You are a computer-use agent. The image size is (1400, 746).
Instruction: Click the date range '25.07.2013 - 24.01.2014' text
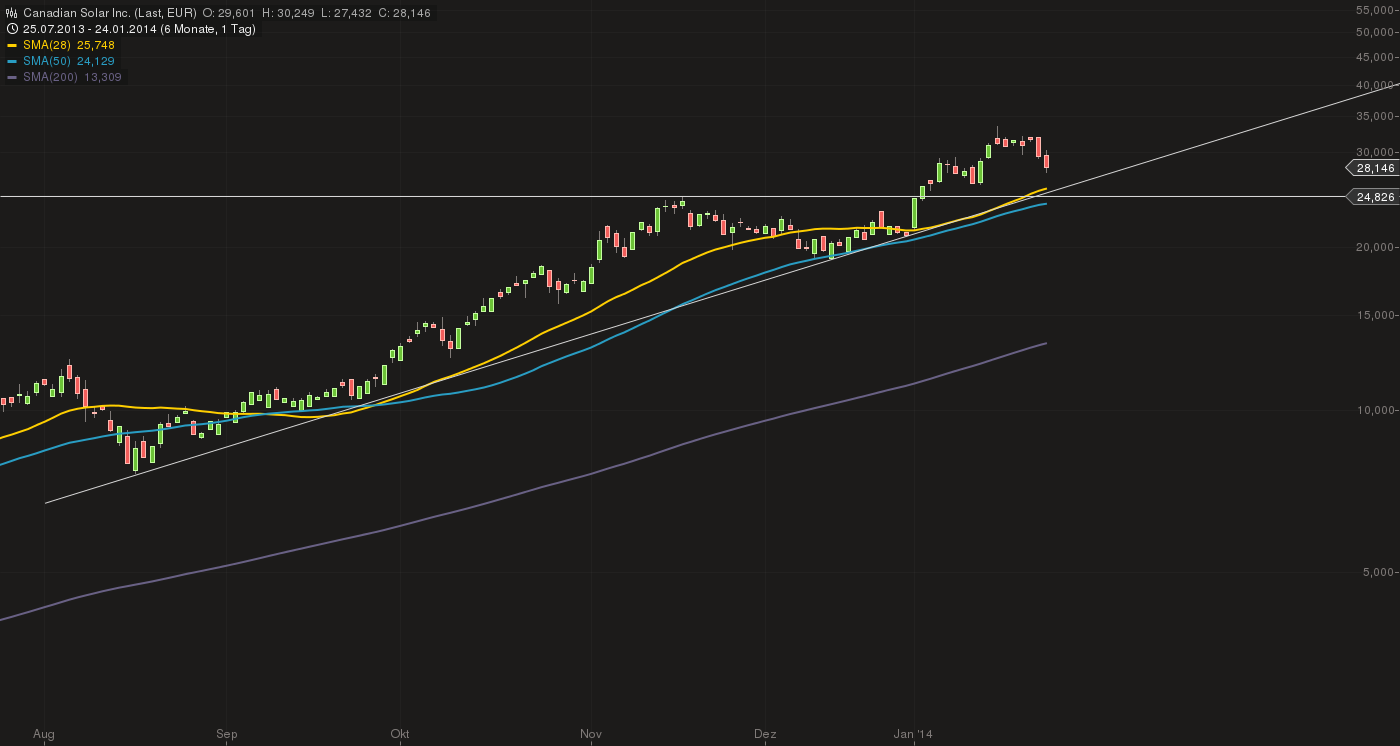pyautogui.click(x=92, y=29)
